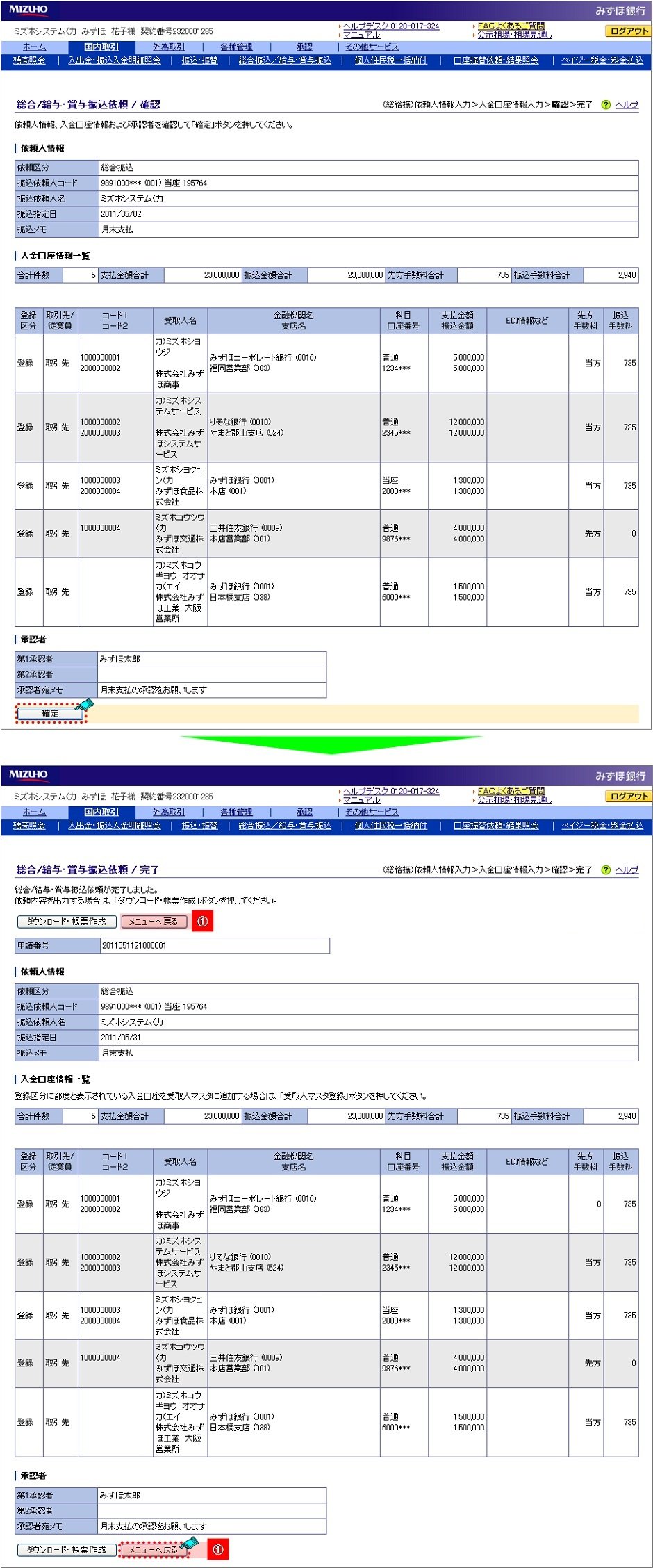This screenshot has width=653, height=1568.
Task: Click ログアウト on the 完了 screen
Action: (629, 797)
